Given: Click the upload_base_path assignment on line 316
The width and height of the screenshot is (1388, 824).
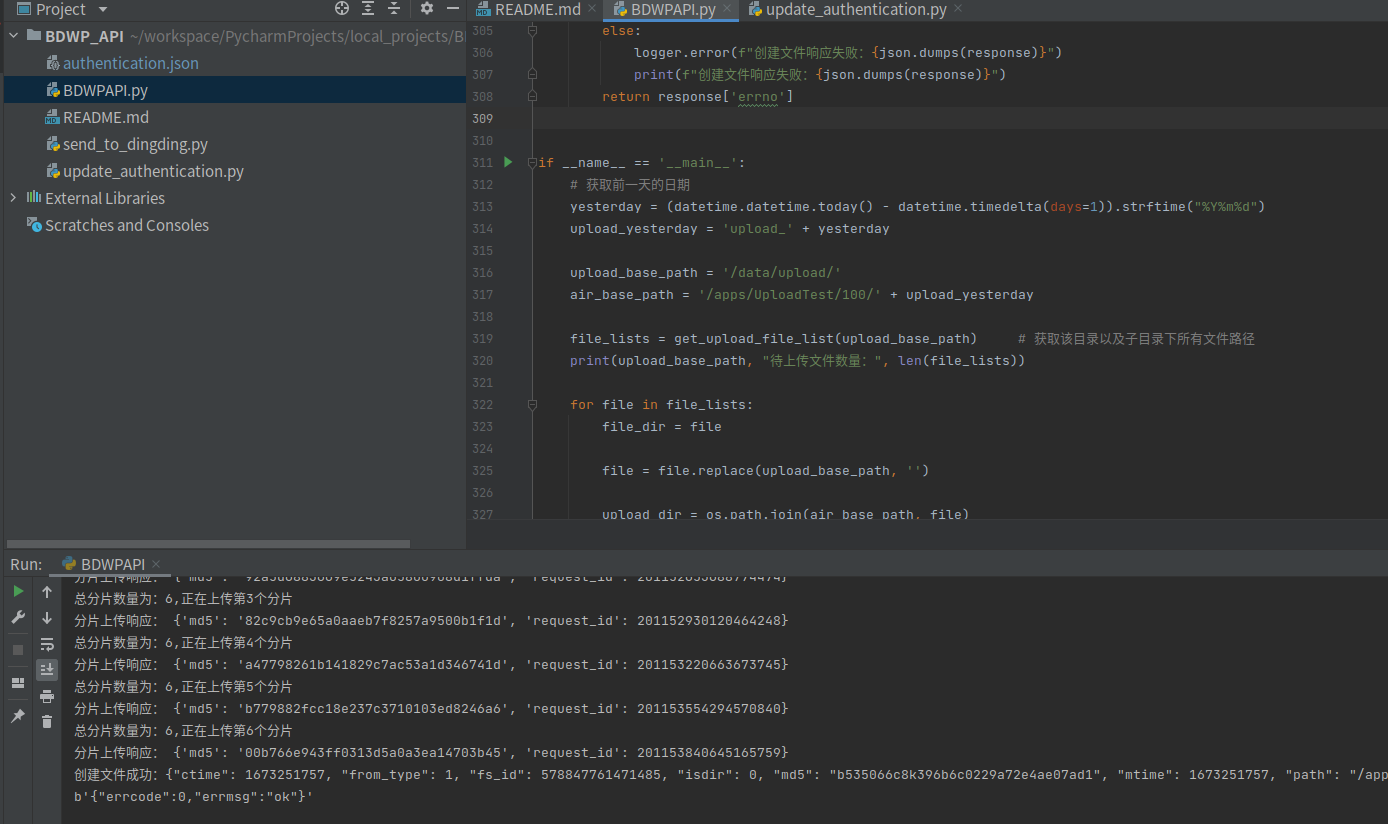Looking at the screenshot, I should tap(705, 272).
